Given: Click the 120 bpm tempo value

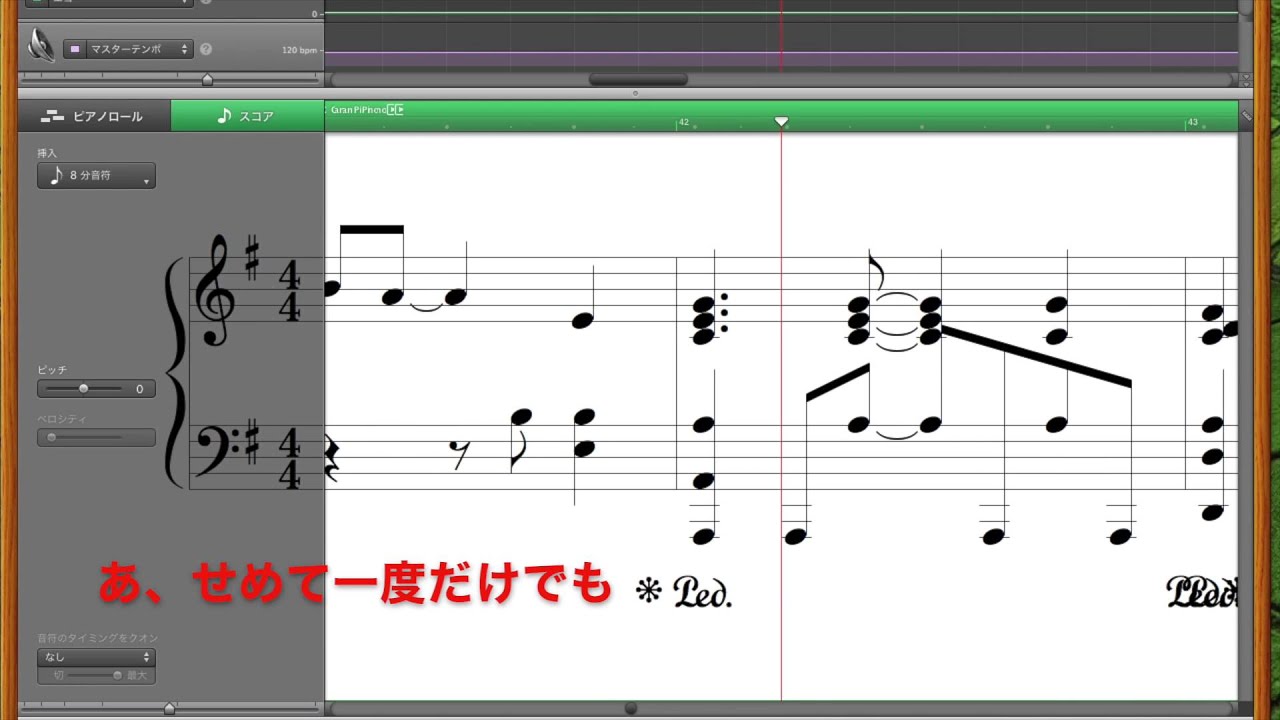Looking at the screenshot, I should 299,49.
